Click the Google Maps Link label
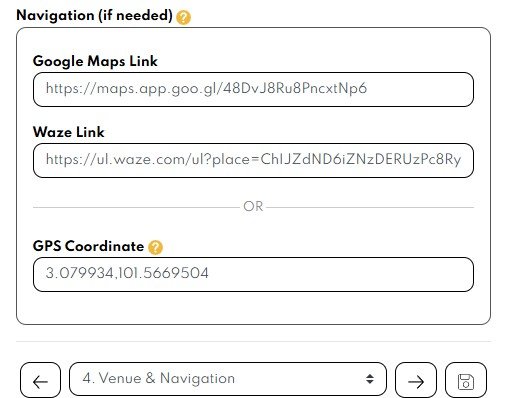Viewport: 506px width, 398px height. (x=95, y=62)
